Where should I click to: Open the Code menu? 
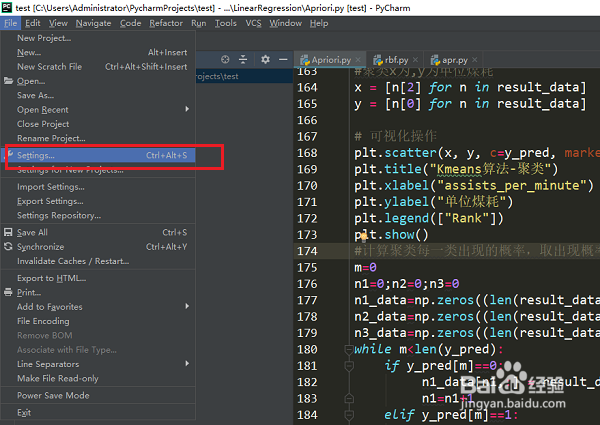click(130, 23)
